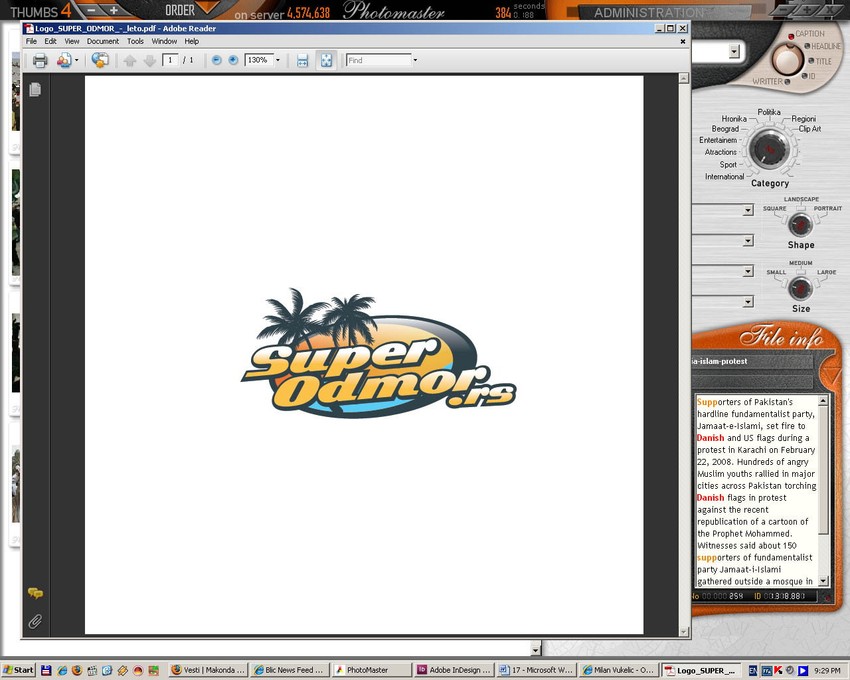The width and height of the screenshot is (850, 680).
Task: Open the Comments panel speech bubble icon
Action: click(35, 594)
